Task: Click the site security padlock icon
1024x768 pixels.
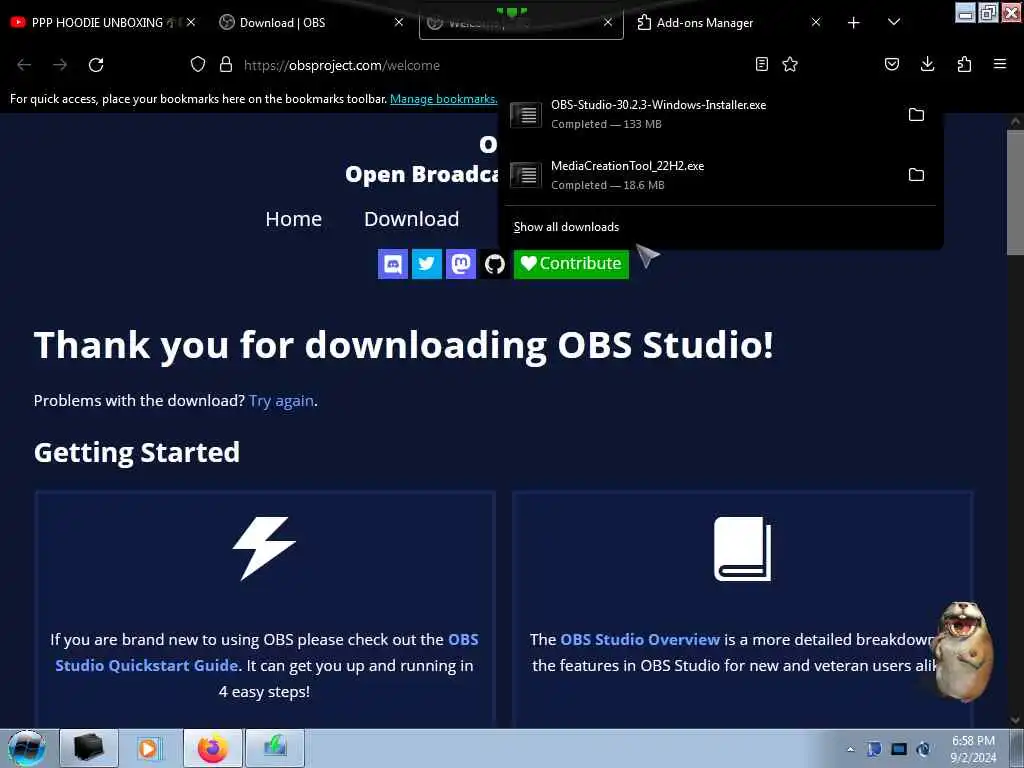Action: 226,64
